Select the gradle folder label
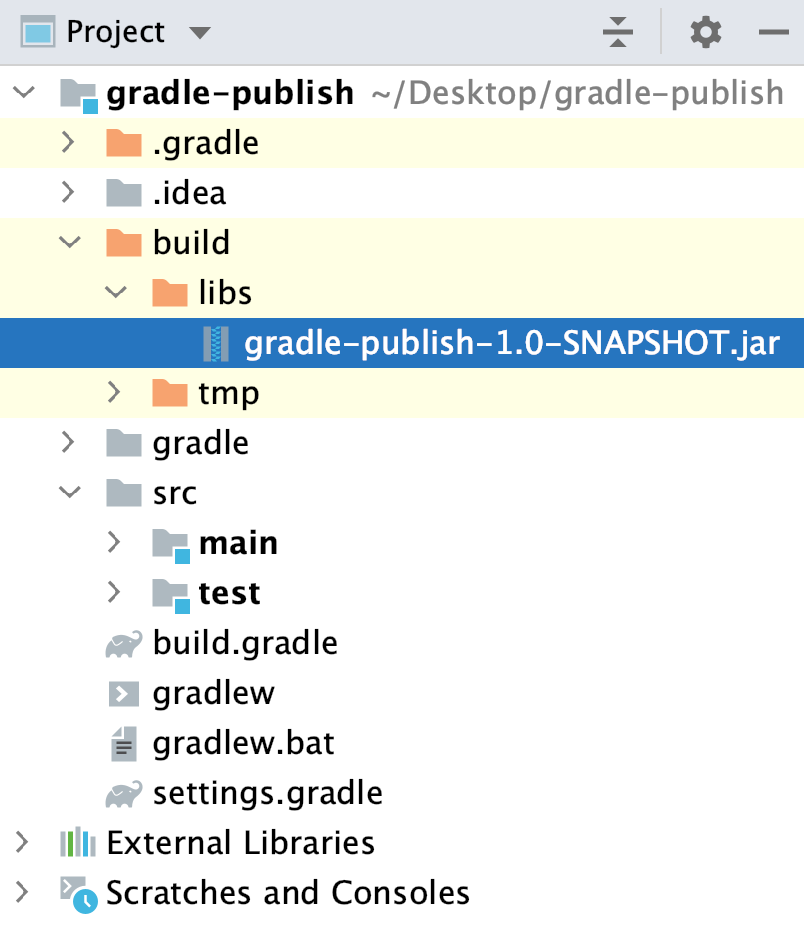 [x=201, y=444]
